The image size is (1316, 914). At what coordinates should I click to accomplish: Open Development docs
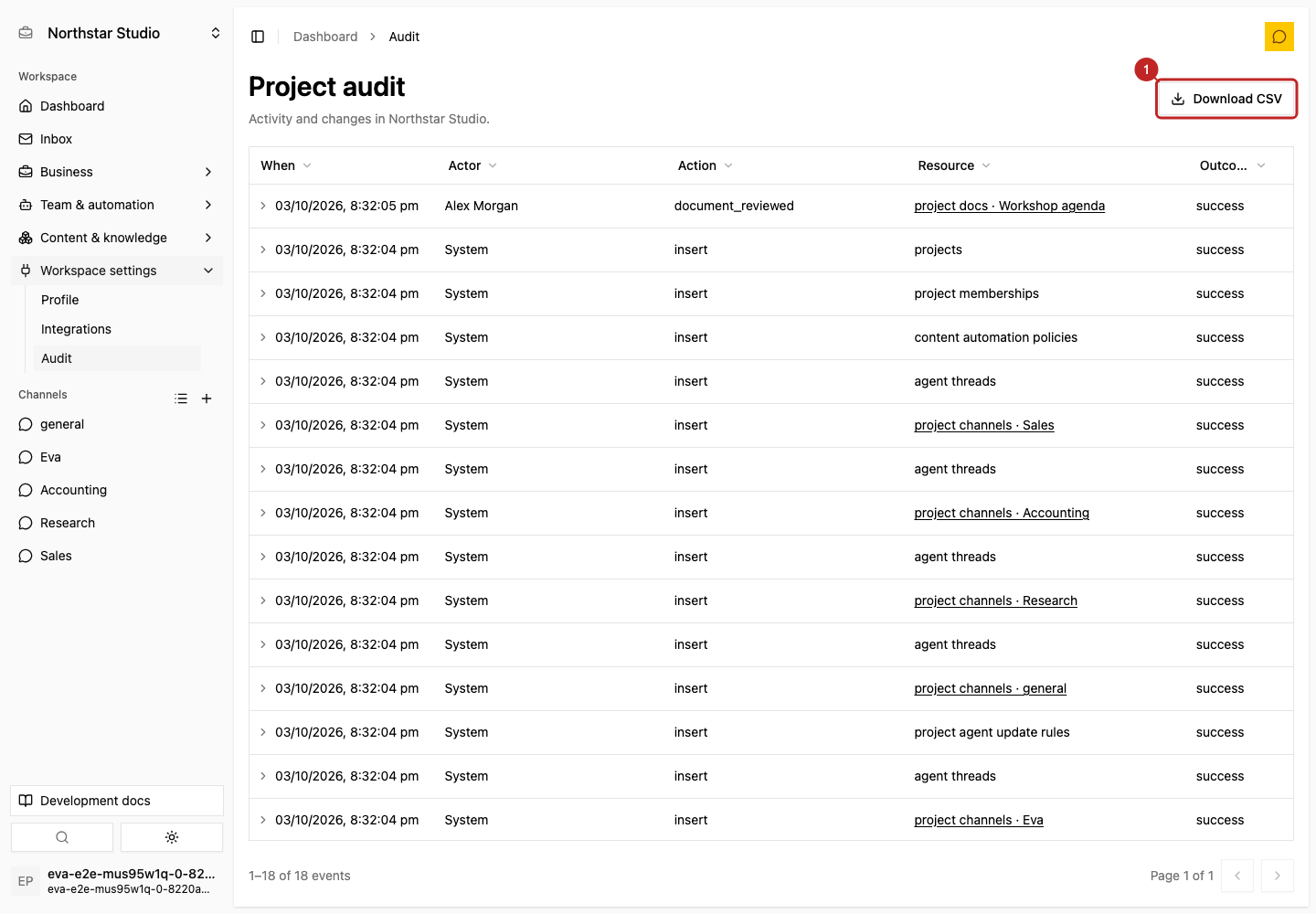click(117, 801)
